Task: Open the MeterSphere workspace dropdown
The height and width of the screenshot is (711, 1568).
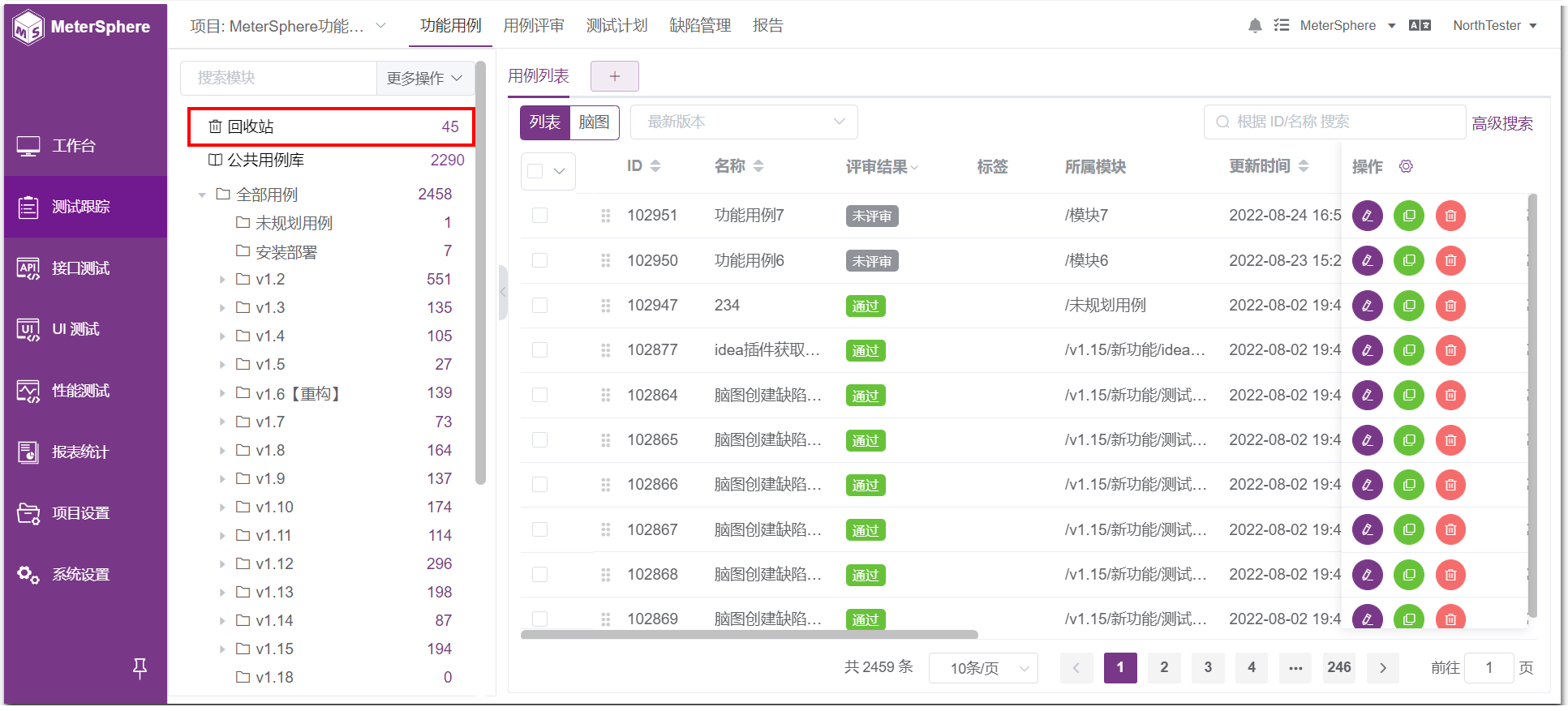Action: click(x=1347, y=25)
